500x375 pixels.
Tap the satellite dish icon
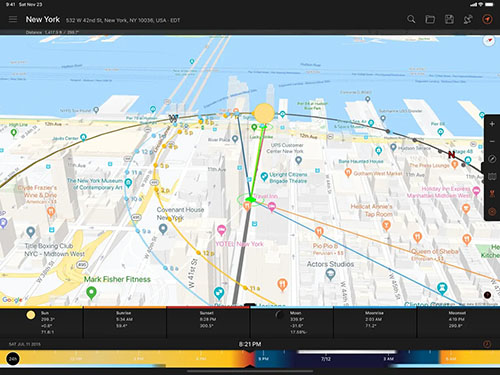468,19
